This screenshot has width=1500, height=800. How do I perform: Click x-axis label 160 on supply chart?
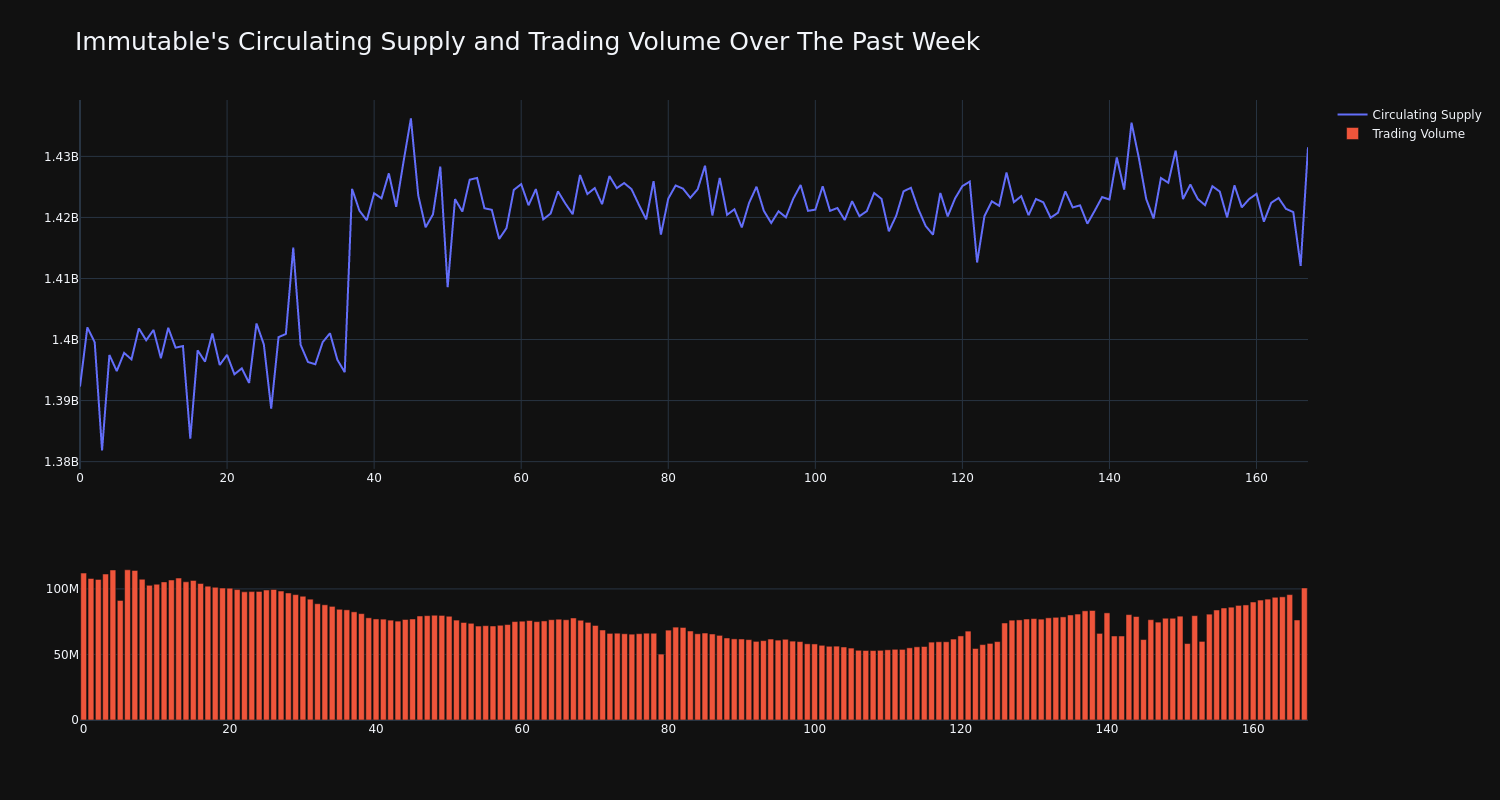[x=1256, y=478]
